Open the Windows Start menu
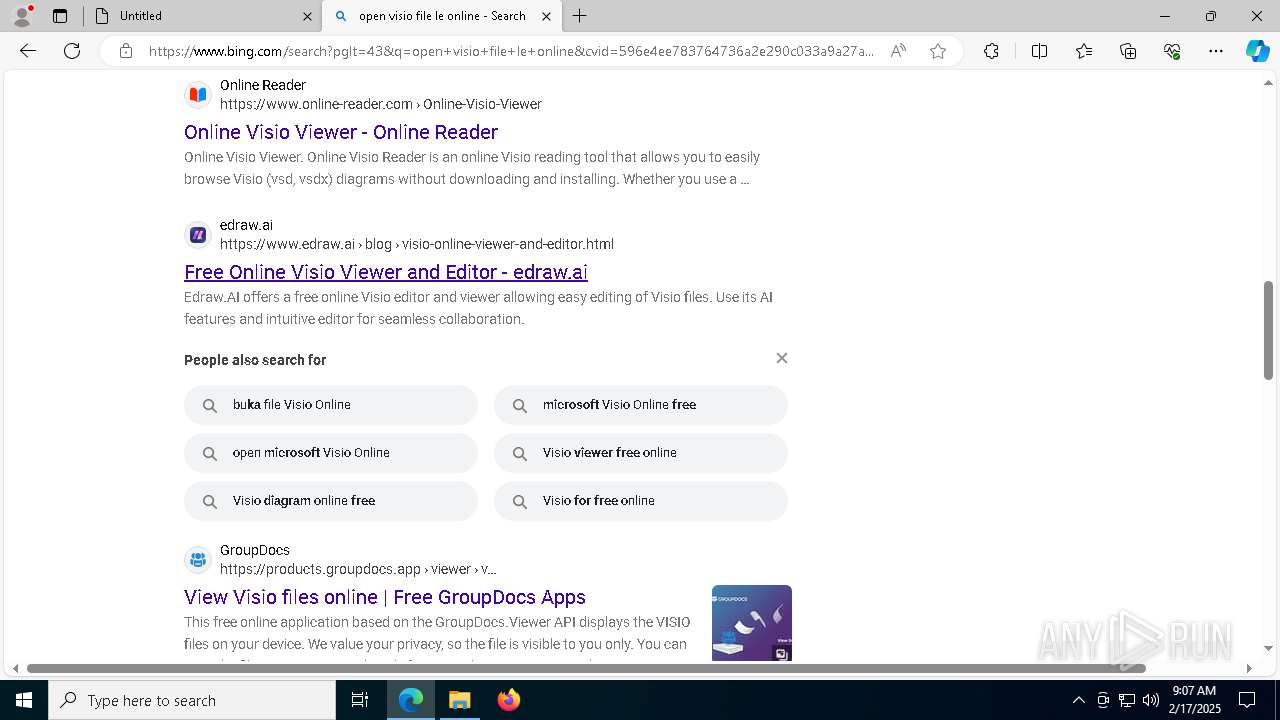Image resolution: width=1280 pixels, height=720 pixels. pos(24,700)
